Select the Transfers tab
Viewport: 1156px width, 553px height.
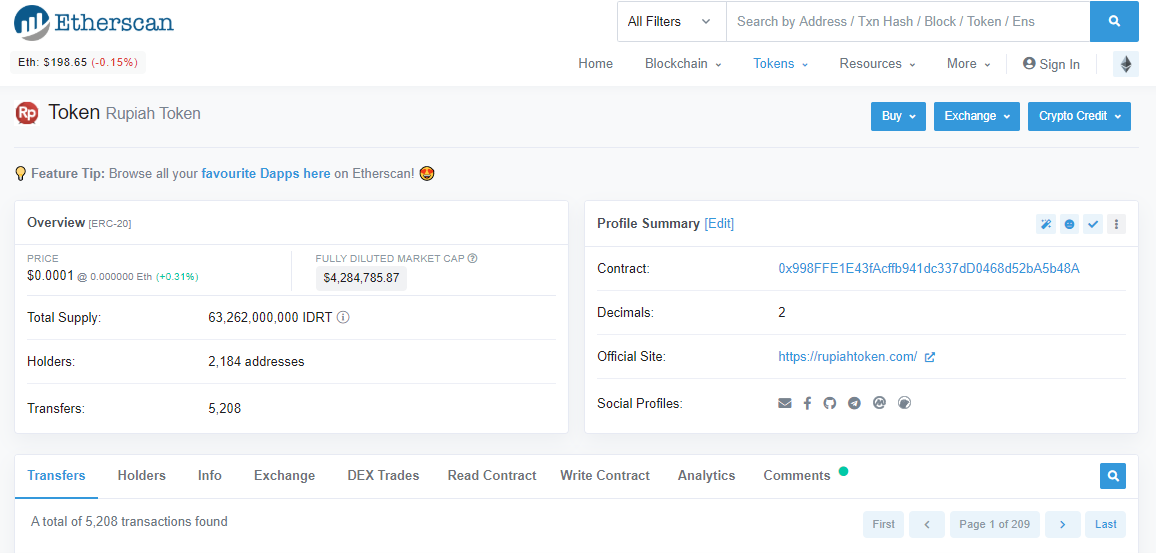56,476
